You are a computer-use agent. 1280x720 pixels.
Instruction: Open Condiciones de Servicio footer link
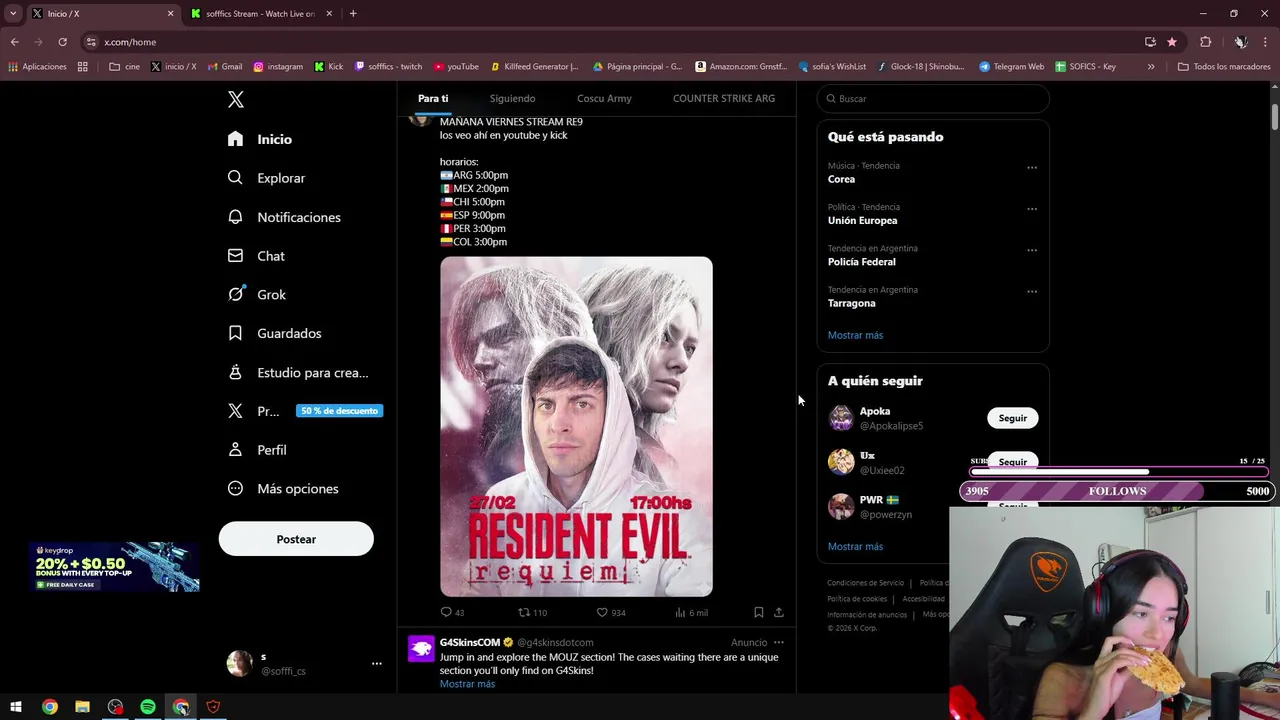(x=865, y=583)
